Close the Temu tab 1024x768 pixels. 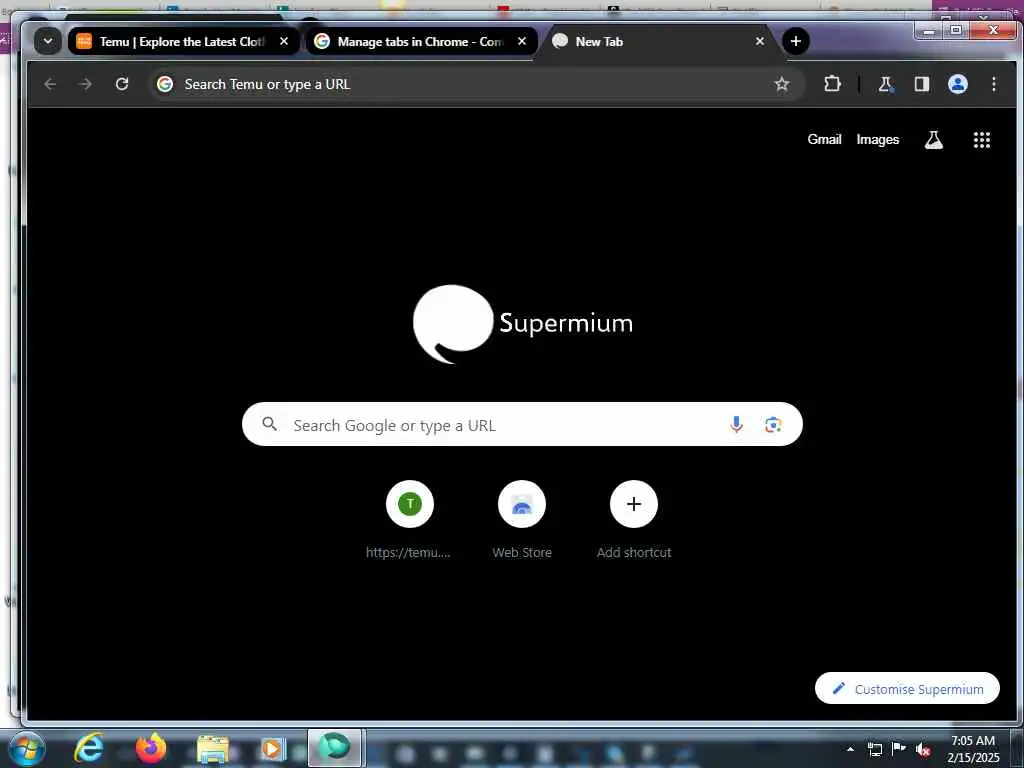click(x=284, y=41)
